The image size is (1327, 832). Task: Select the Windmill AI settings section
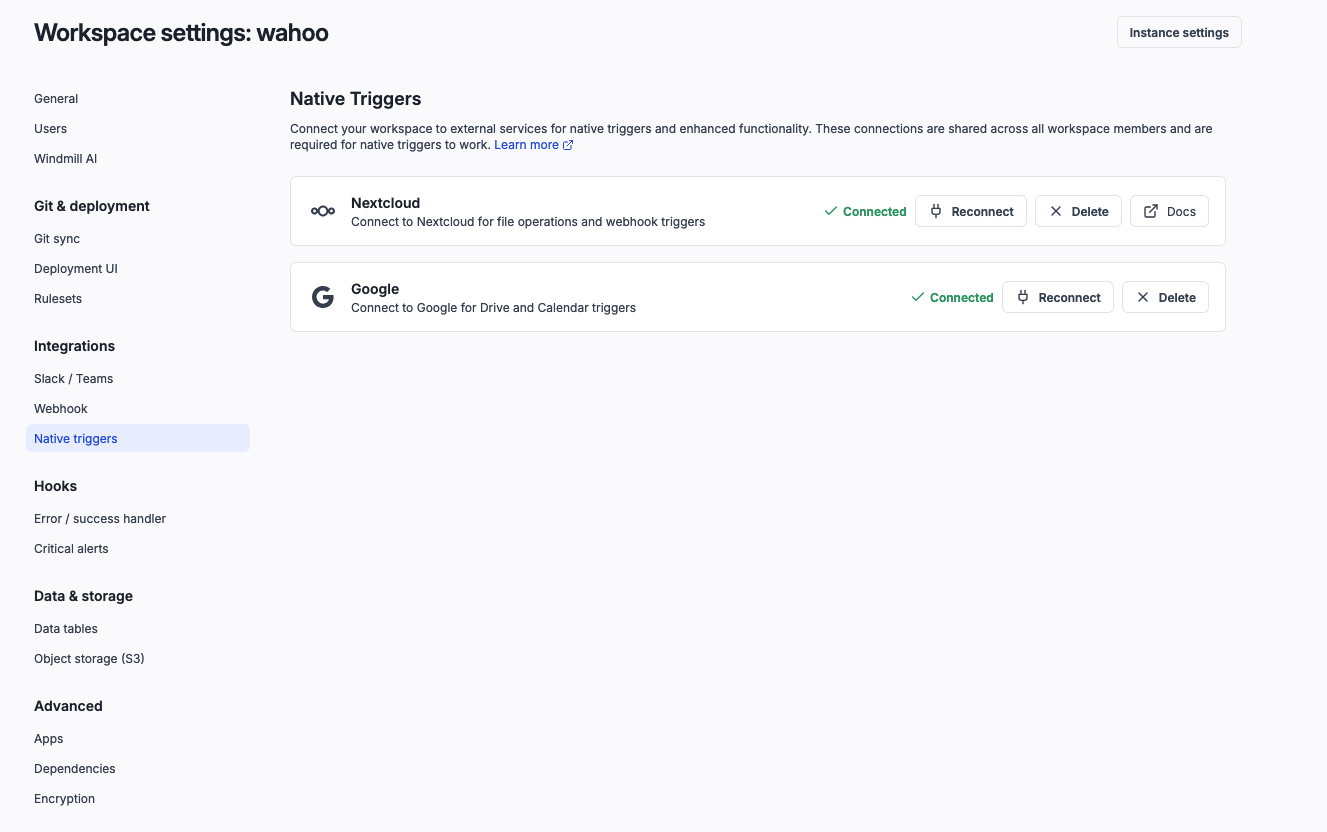coord(65,158)
